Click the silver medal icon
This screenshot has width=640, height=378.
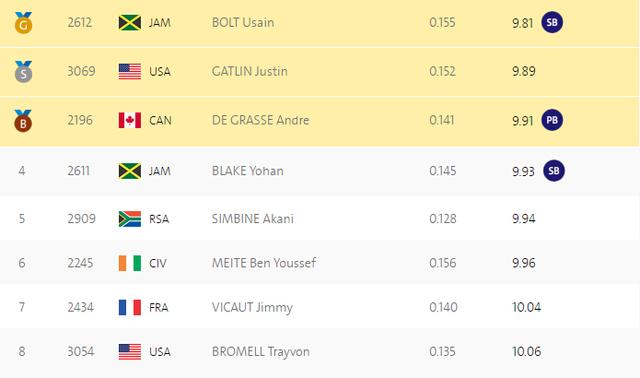point(23,72)
